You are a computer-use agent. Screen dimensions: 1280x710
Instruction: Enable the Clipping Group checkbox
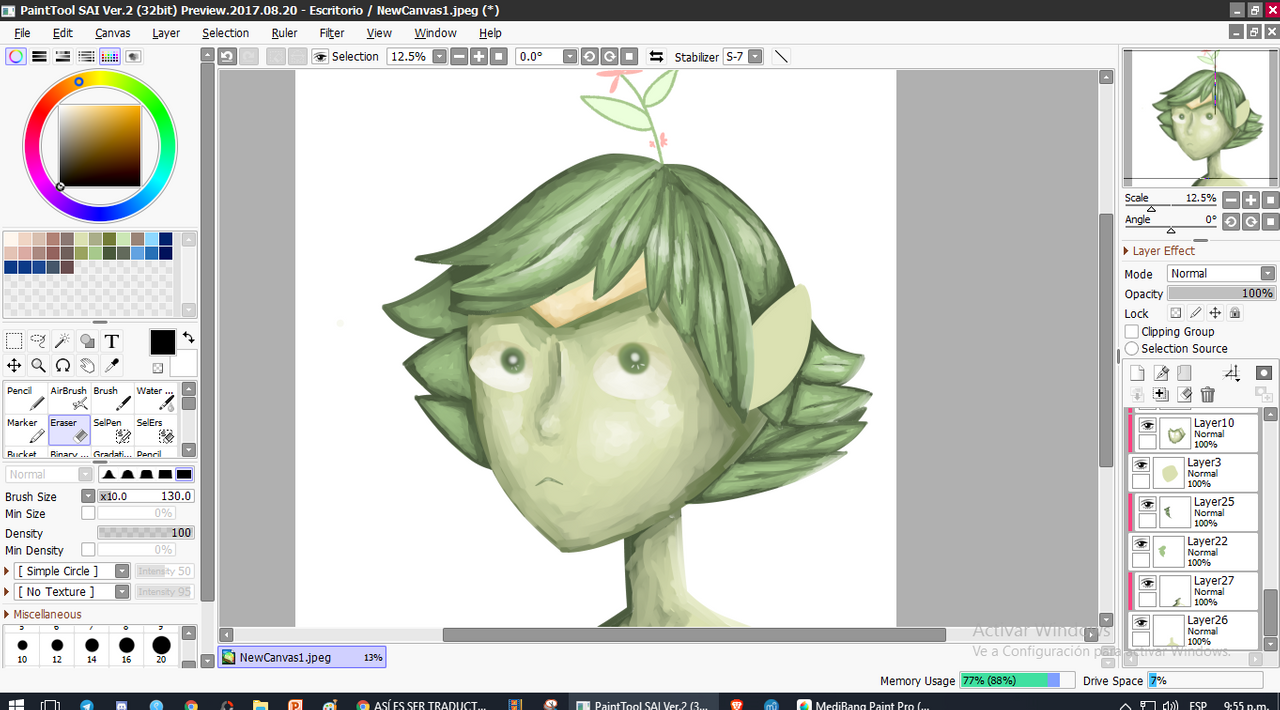(x=1132, y=332)
